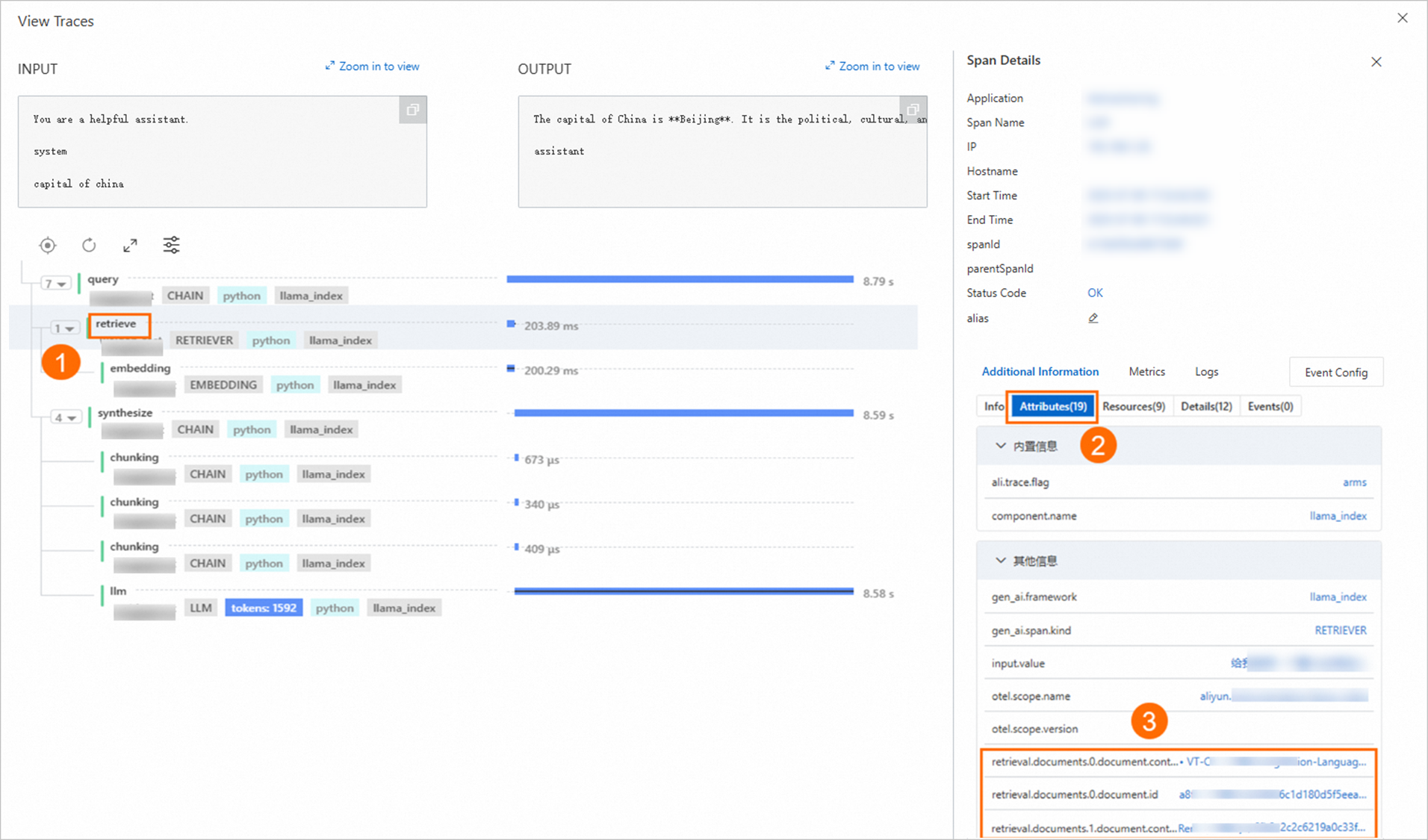This screenshot has height=840, width=1428.
Task: Click the locate/target icon above the trace tree
Action: click(48, 245)
